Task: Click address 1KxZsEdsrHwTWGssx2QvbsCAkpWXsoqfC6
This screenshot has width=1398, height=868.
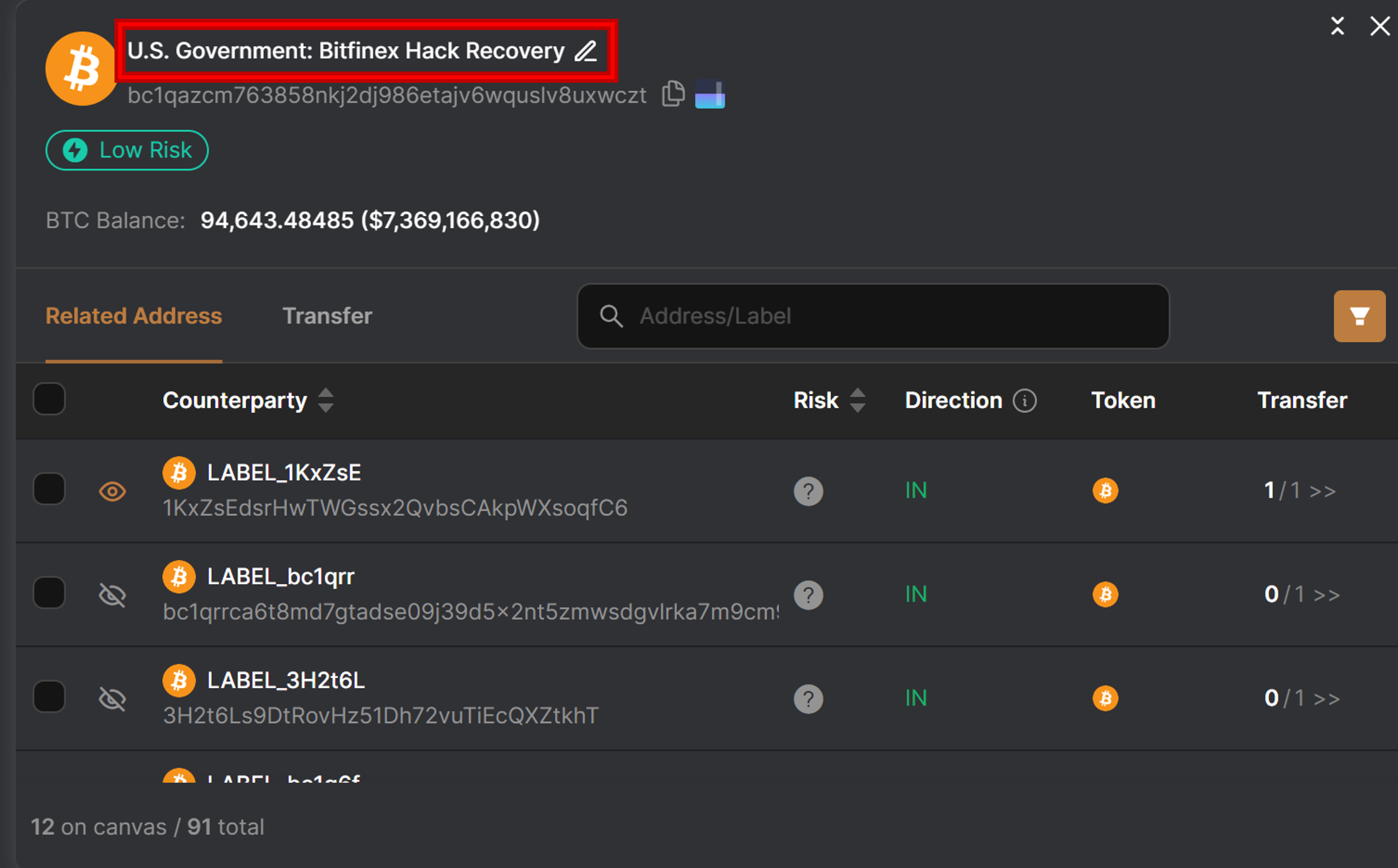Action: [x=395, y=508]
